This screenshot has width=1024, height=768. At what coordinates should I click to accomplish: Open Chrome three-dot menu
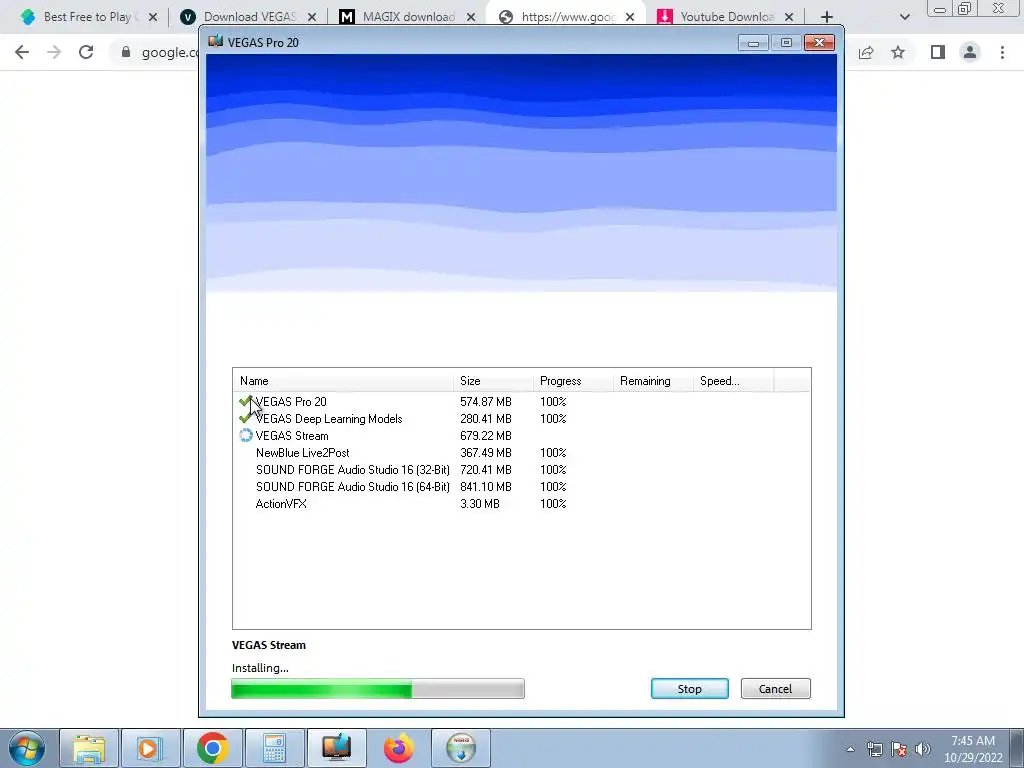click(x=1002, y=52)
